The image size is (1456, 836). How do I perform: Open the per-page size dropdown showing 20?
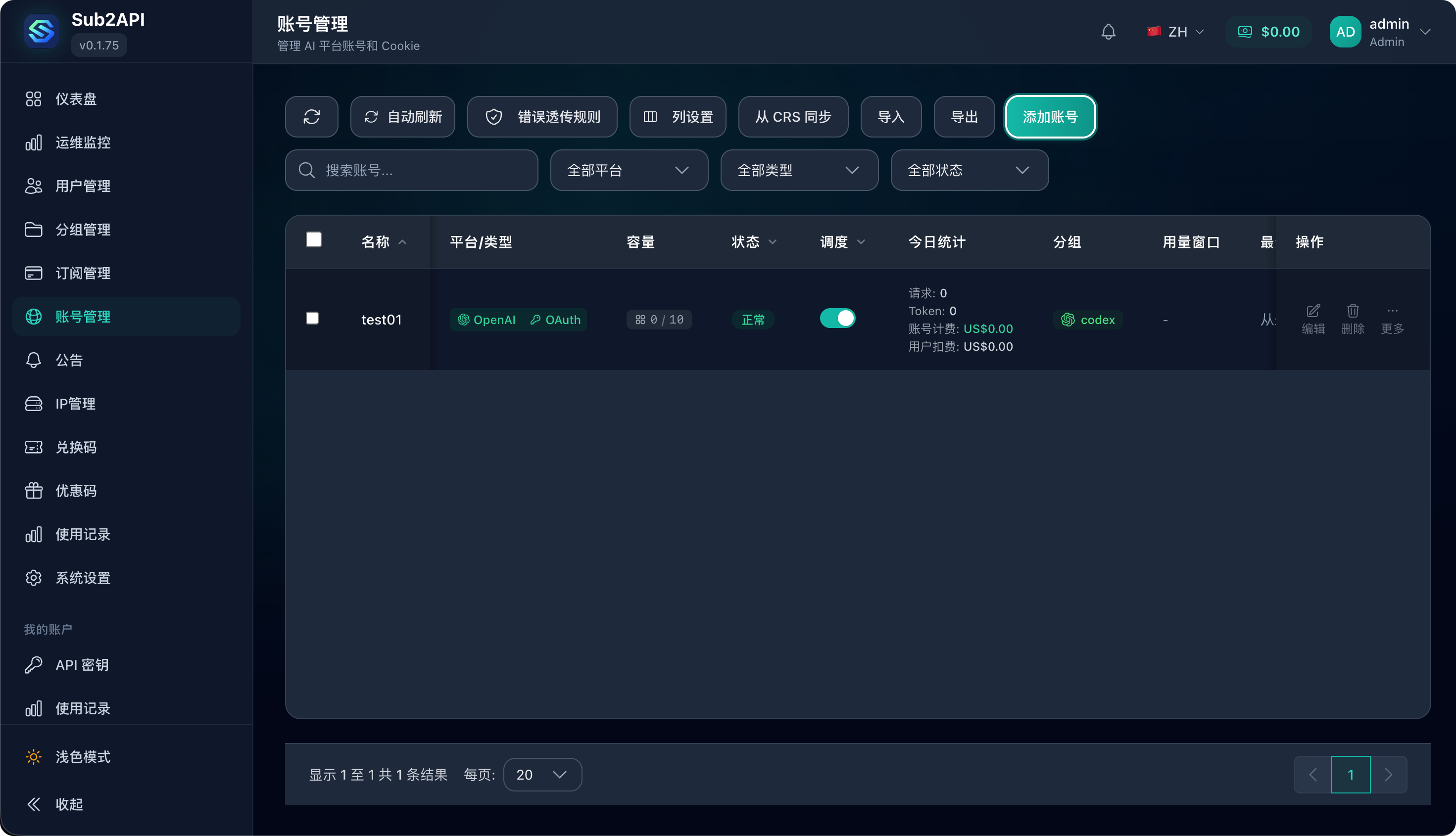point(541,775)
